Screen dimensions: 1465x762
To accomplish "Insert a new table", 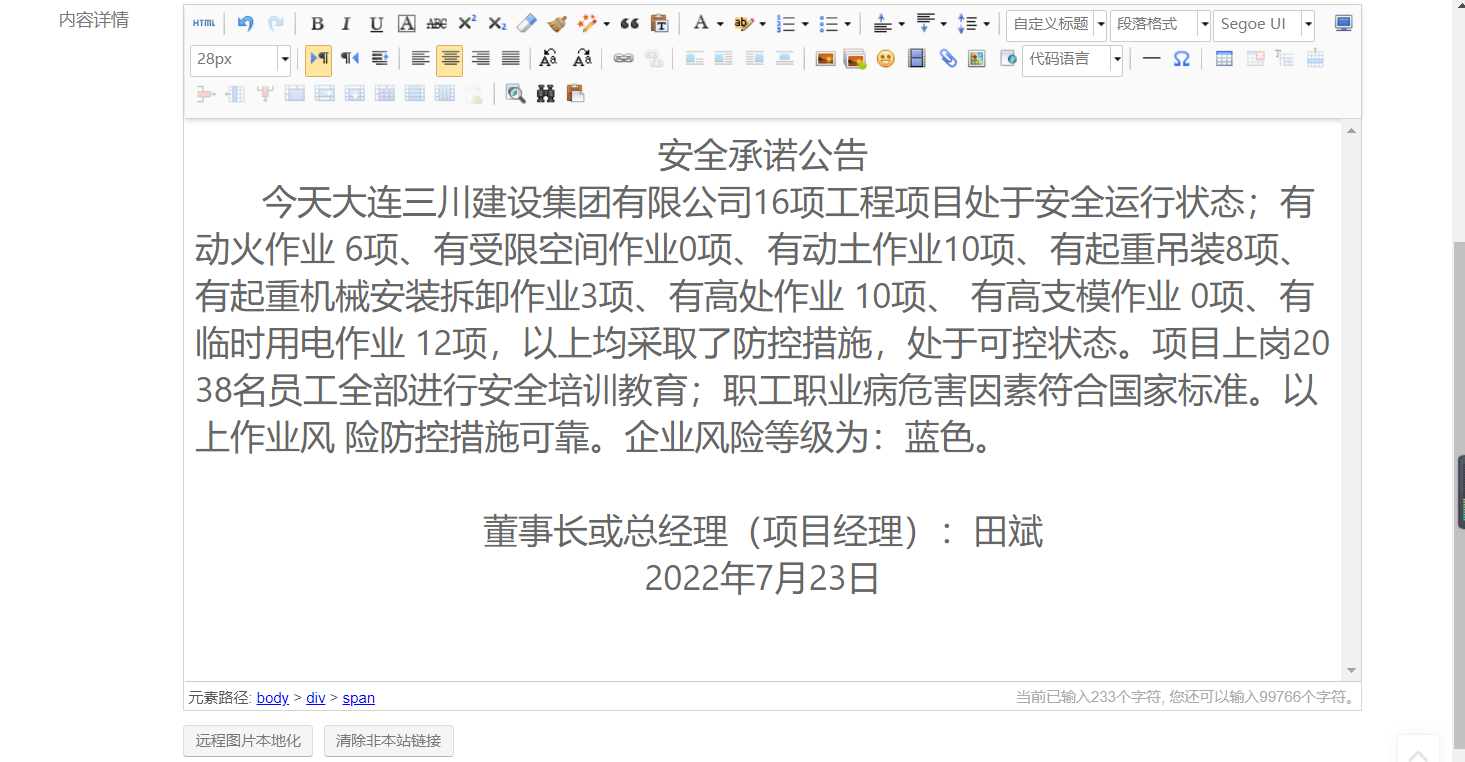I will click(1224, 59).
